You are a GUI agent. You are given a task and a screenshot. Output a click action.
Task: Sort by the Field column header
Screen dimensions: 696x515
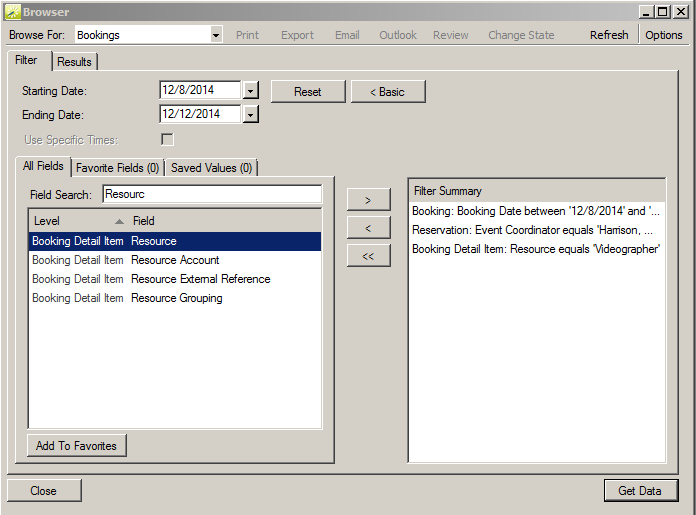(224, 221)
